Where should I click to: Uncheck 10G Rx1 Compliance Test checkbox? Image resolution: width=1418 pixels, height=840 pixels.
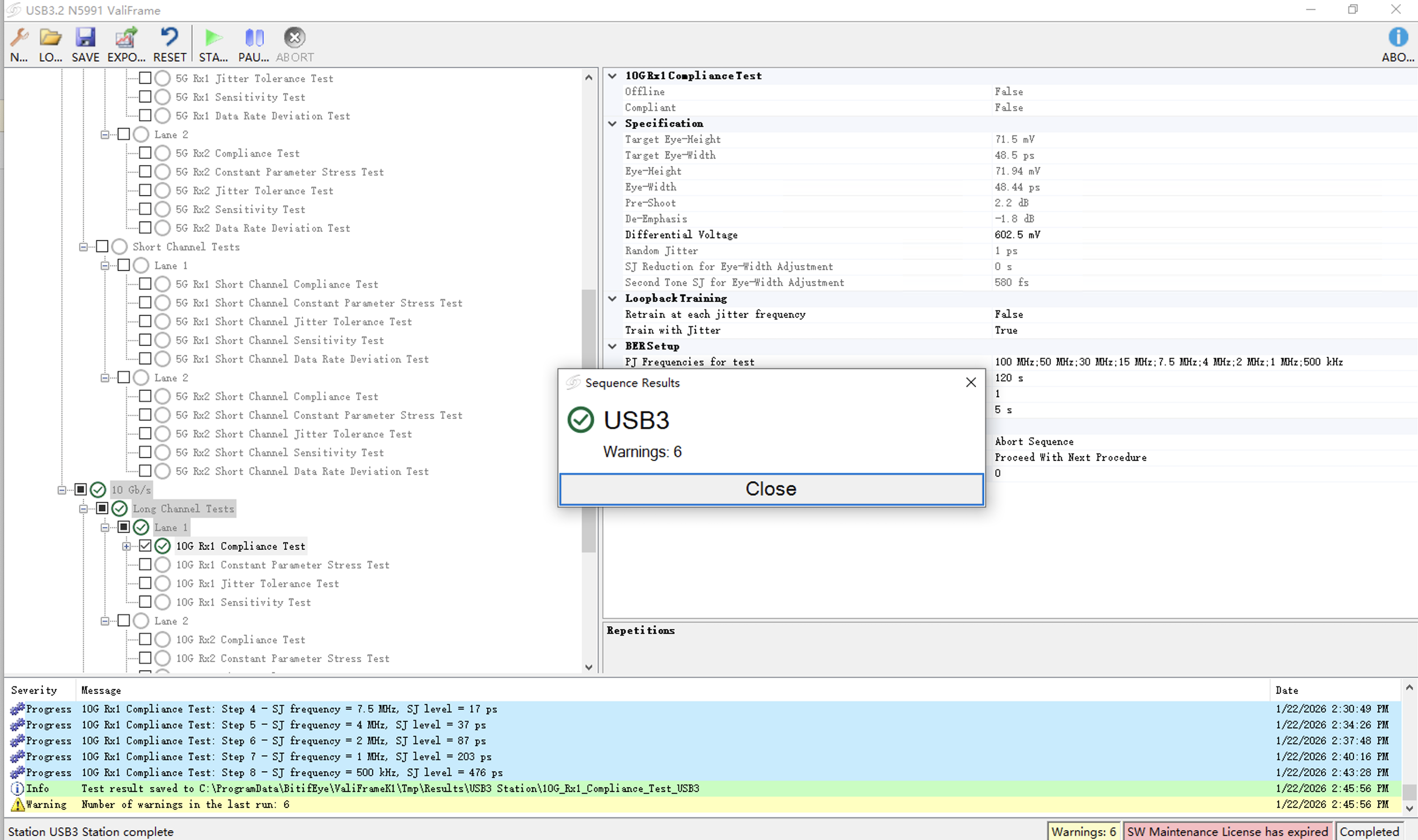pyautogui.click(x=145, y=546)
